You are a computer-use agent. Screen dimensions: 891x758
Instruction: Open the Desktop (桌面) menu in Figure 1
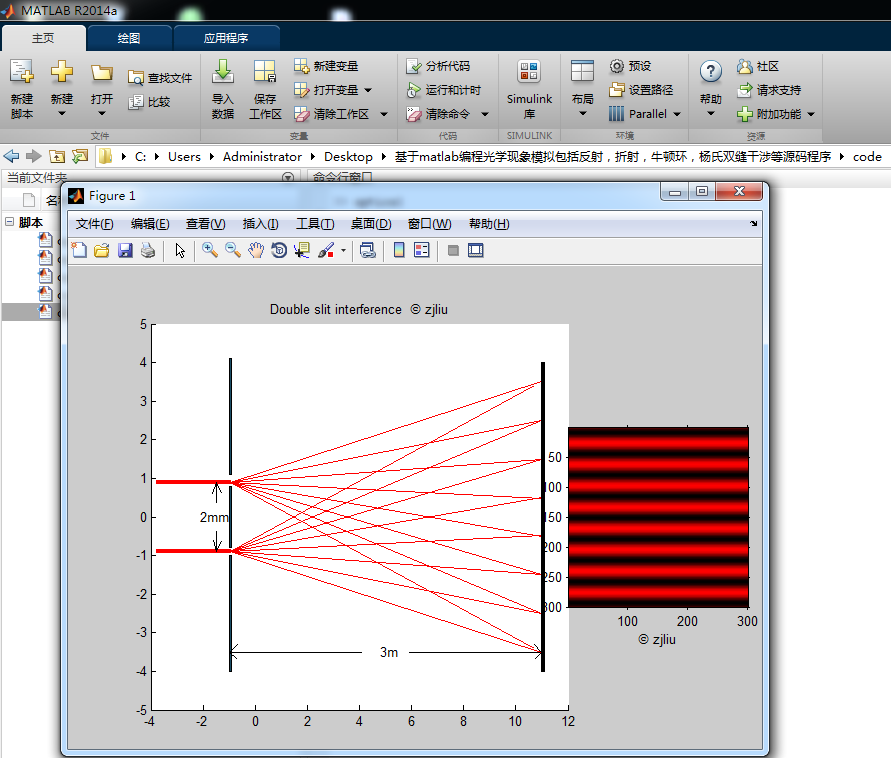[370, 224]
